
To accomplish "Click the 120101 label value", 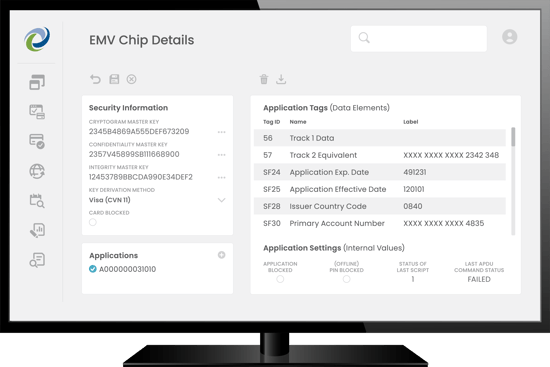I will (414, 189).
